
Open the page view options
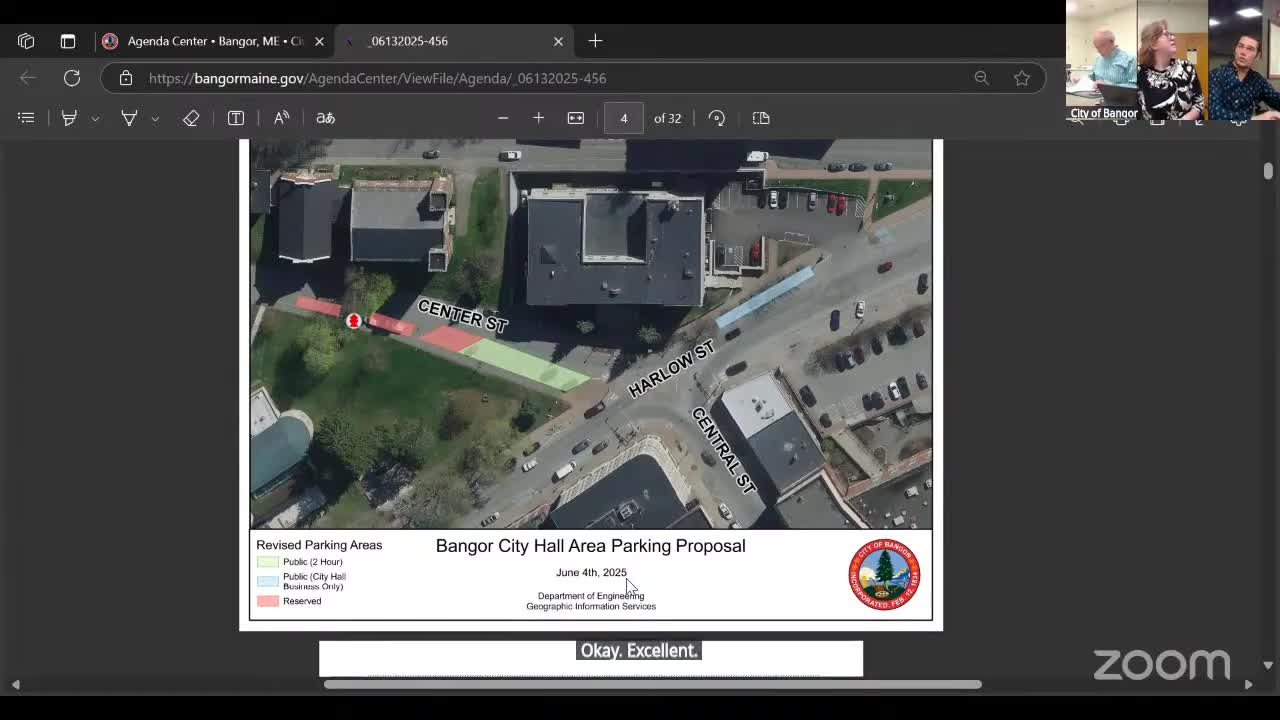[x=761, y=118]
